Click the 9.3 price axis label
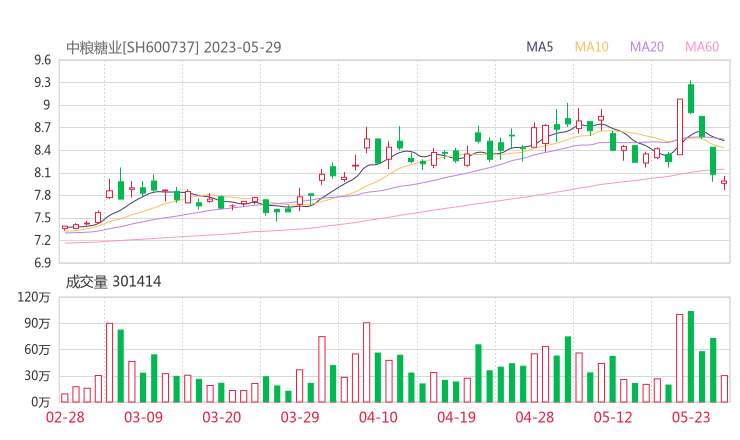 42,83
